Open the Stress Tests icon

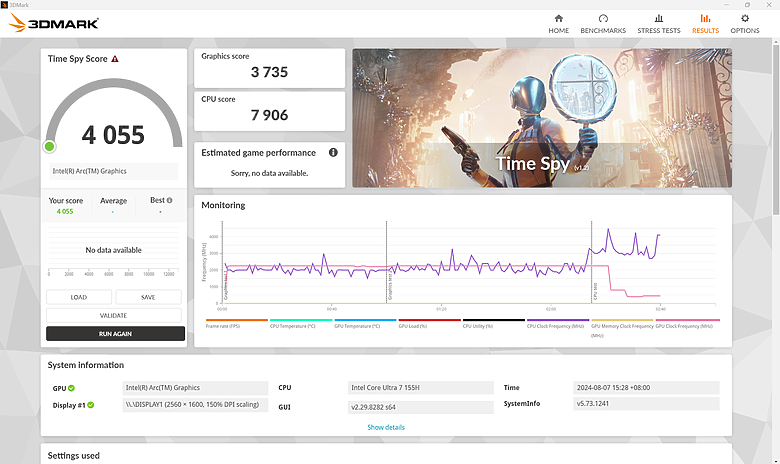tap(659, 18)
